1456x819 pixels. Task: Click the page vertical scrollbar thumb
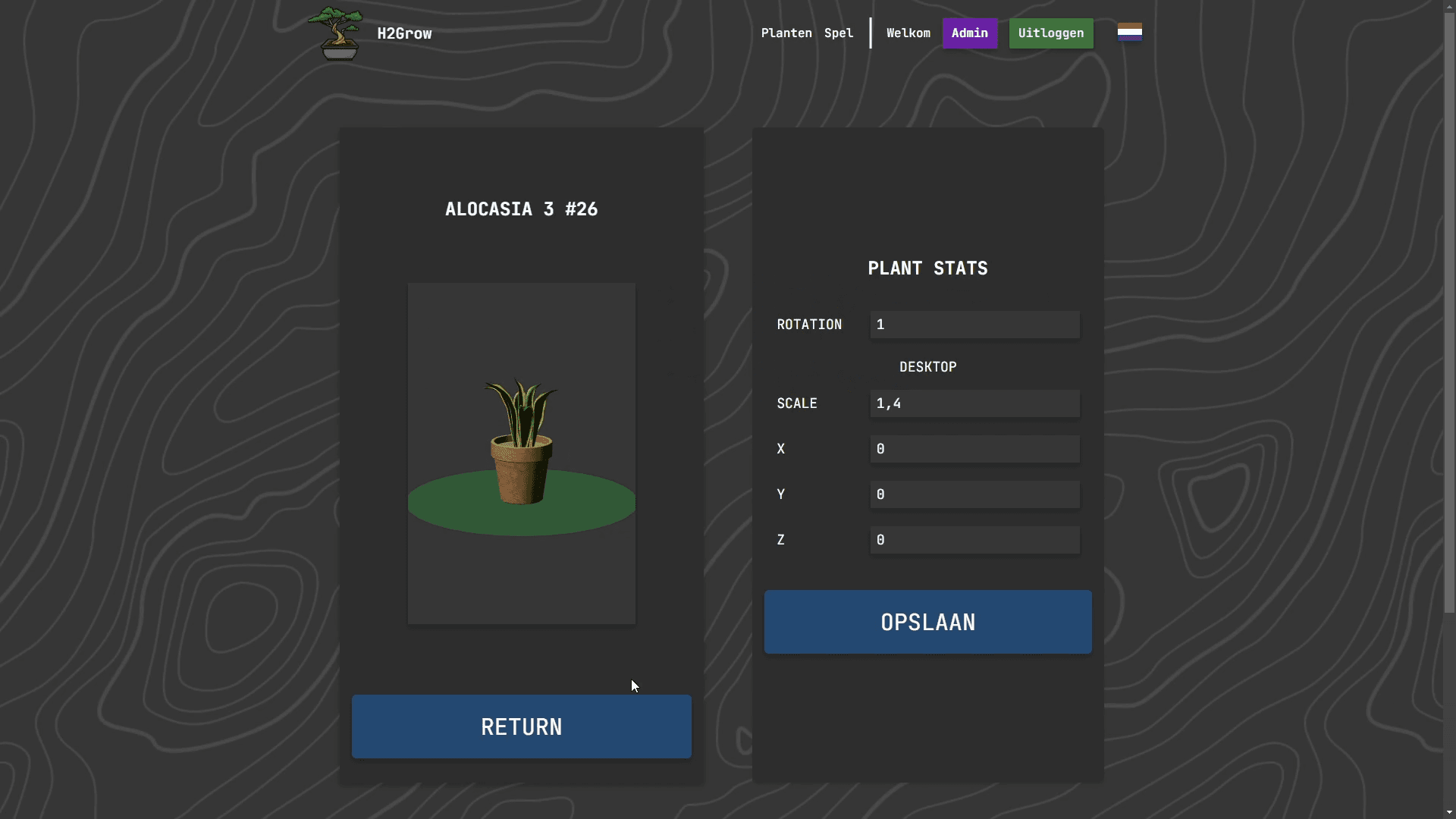1449,311
